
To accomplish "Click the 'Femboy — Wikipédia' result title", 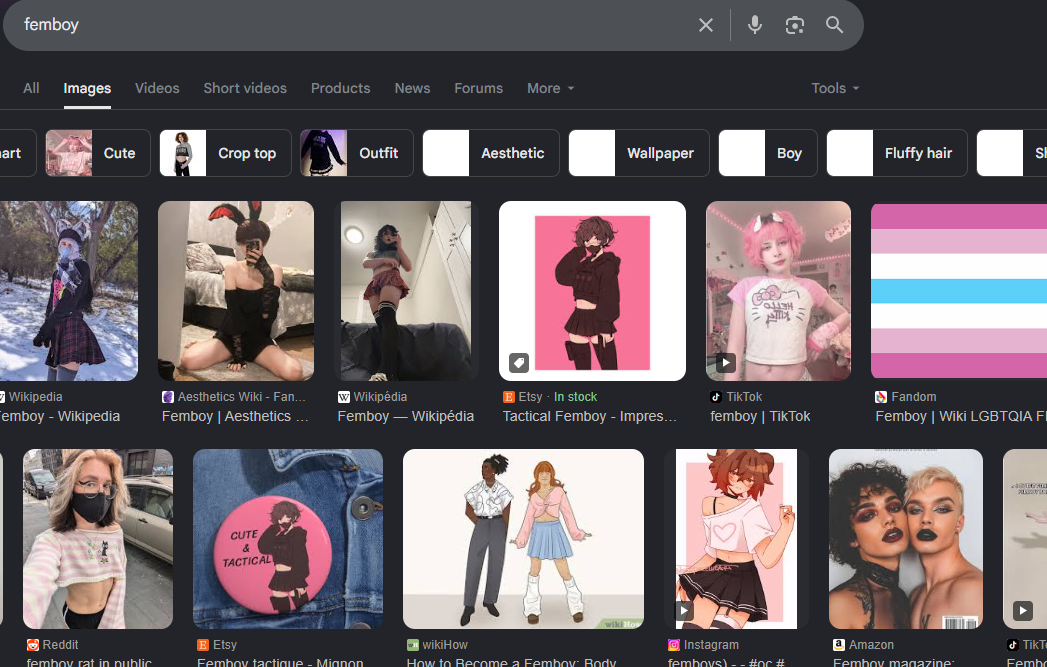I will click(405, 416).
